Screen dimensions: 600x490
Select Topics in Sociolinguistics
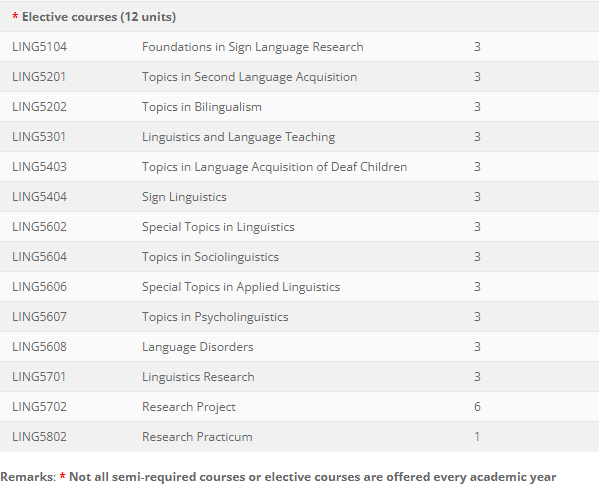[x=210, y=257]
